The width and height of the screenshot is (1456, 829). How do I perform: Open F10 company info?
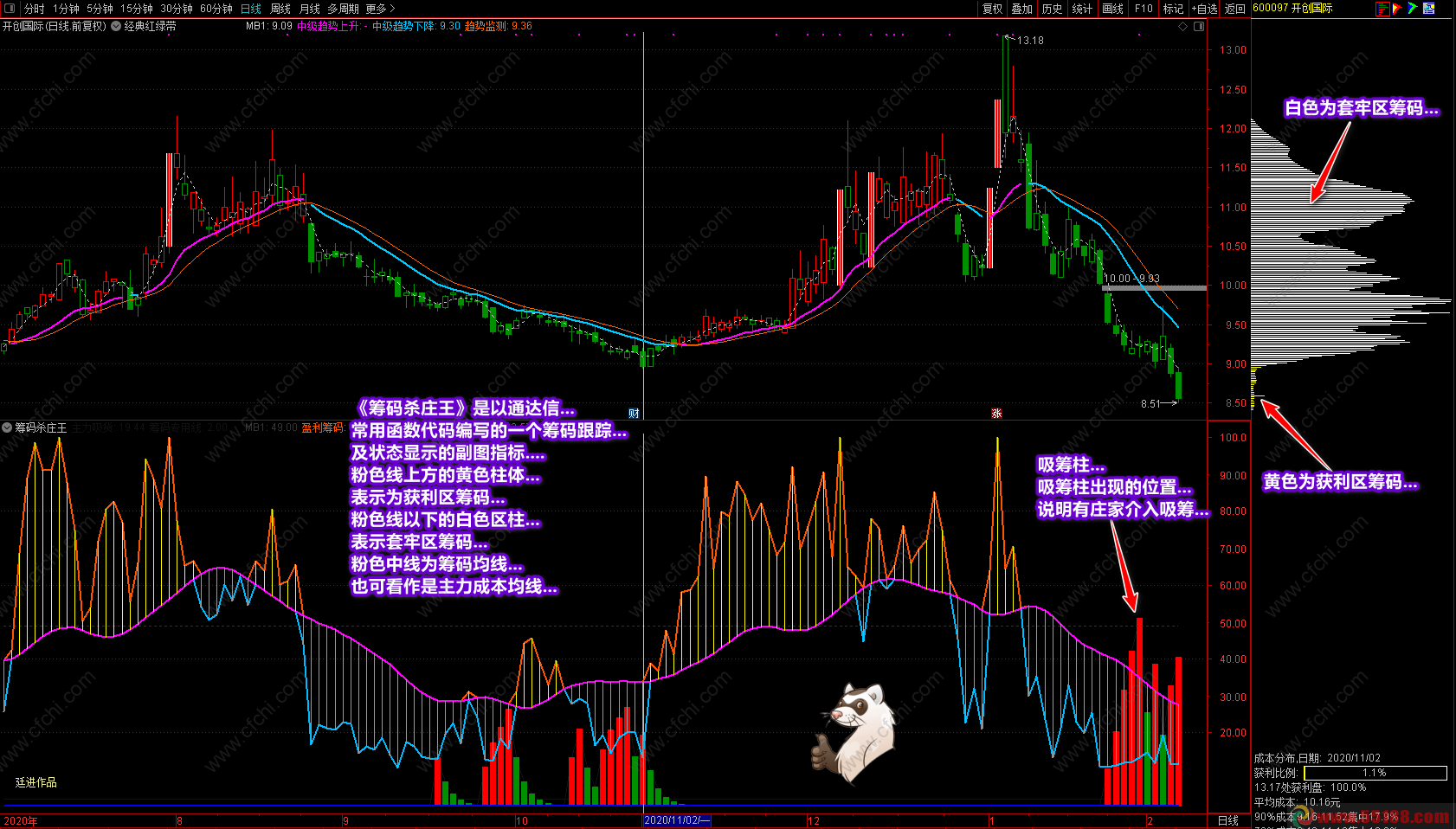1144,9
